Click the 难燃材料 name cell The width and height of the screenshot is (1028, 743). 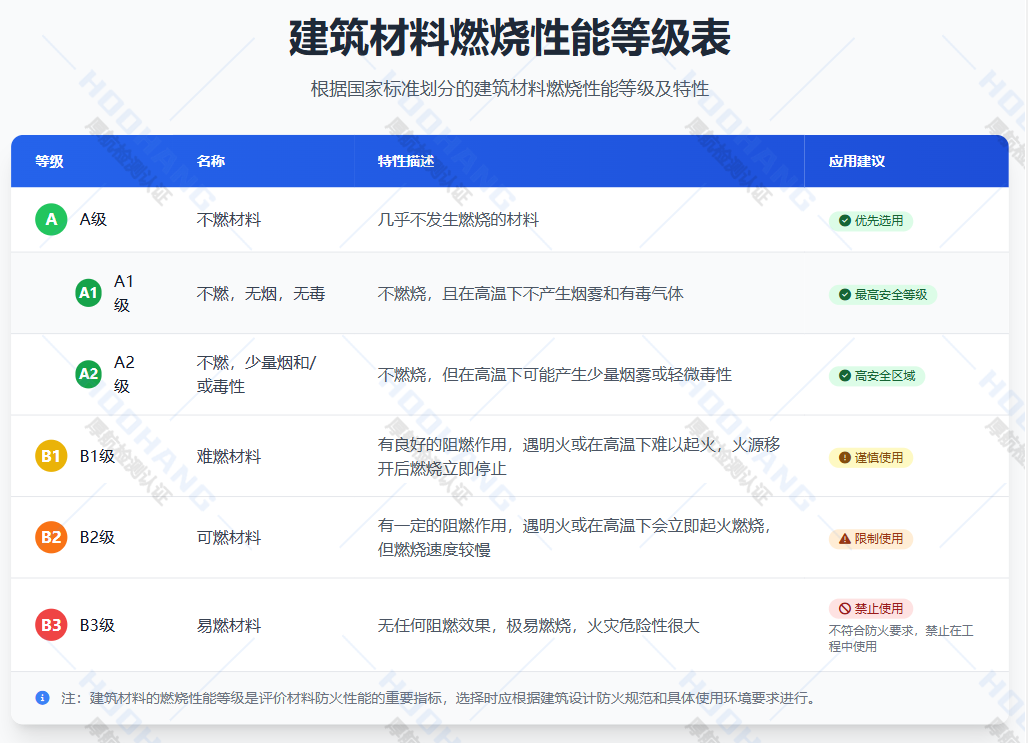(x=229, y=457)
